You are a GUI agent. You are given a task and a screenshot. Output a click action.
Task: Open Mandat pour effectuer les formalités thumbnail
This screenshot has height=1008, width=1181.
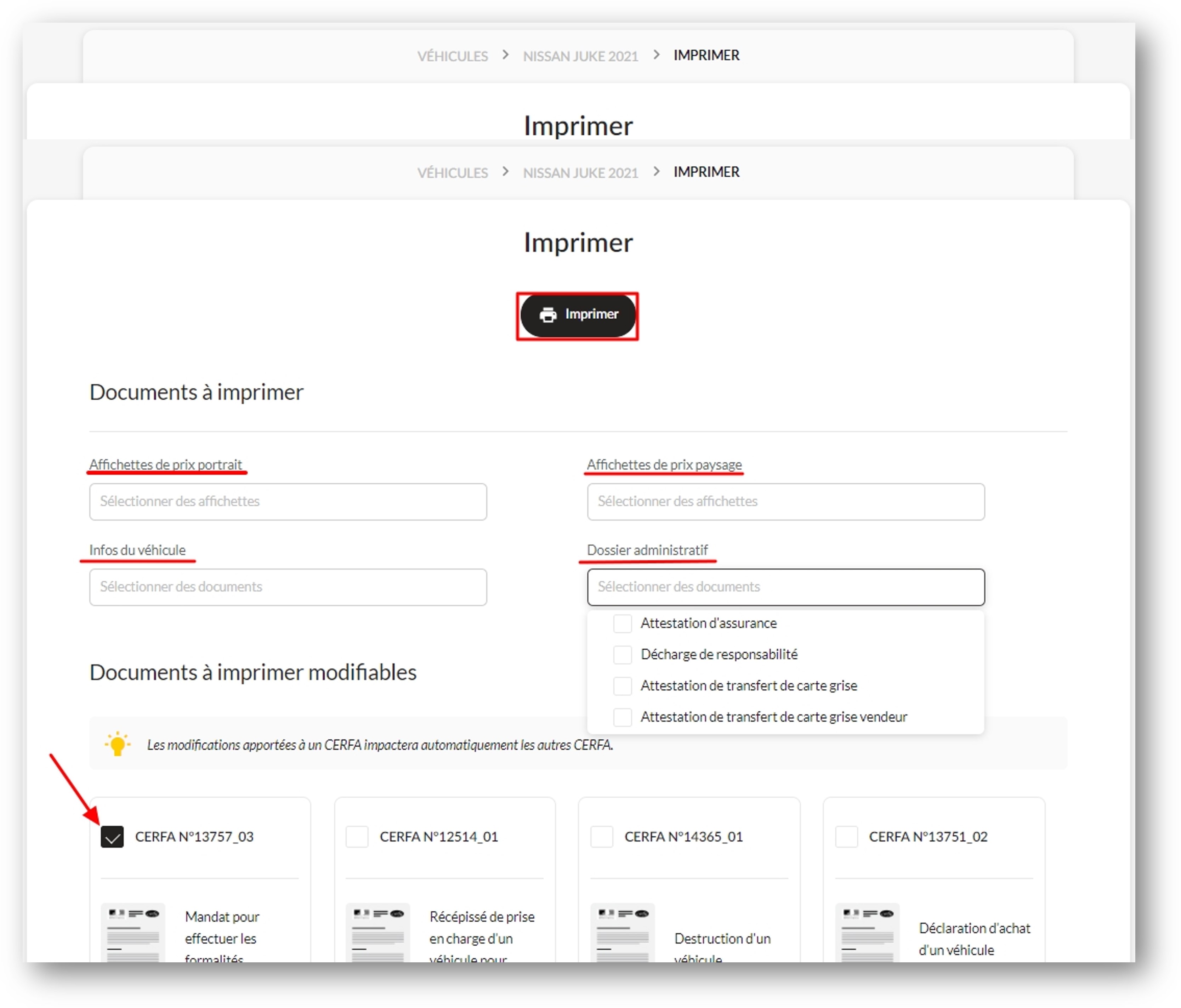pos(134,932)
